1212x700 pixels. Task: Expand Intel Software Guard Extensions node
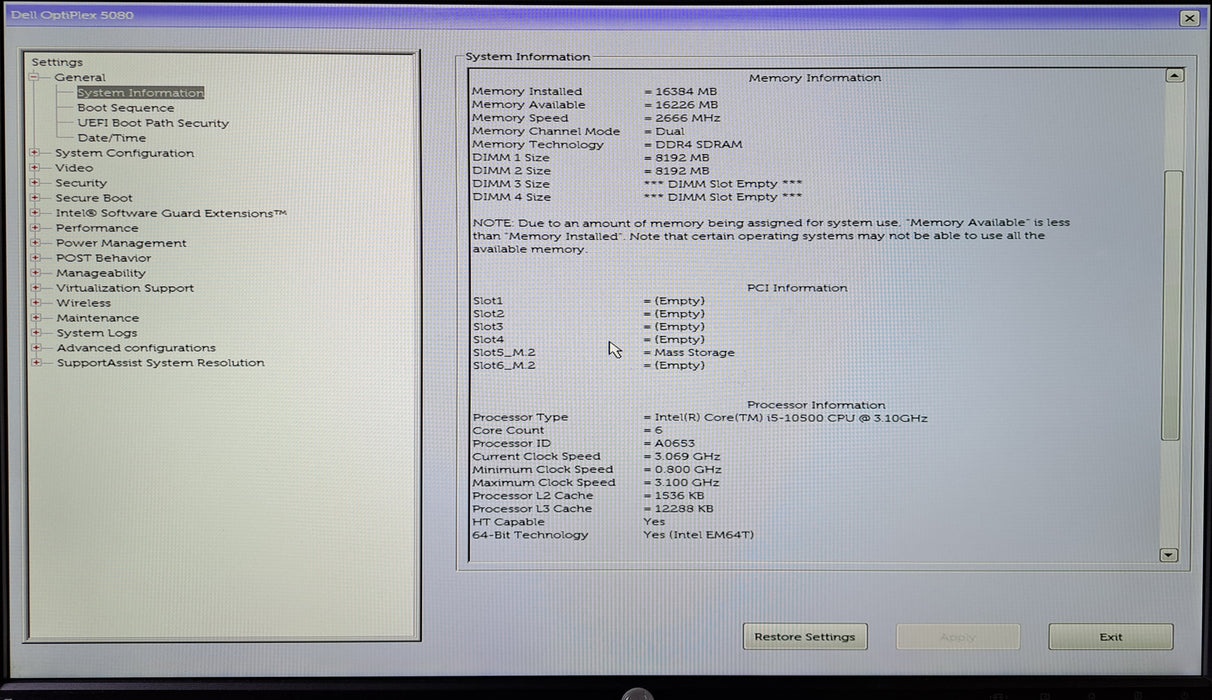click(35, 213)
